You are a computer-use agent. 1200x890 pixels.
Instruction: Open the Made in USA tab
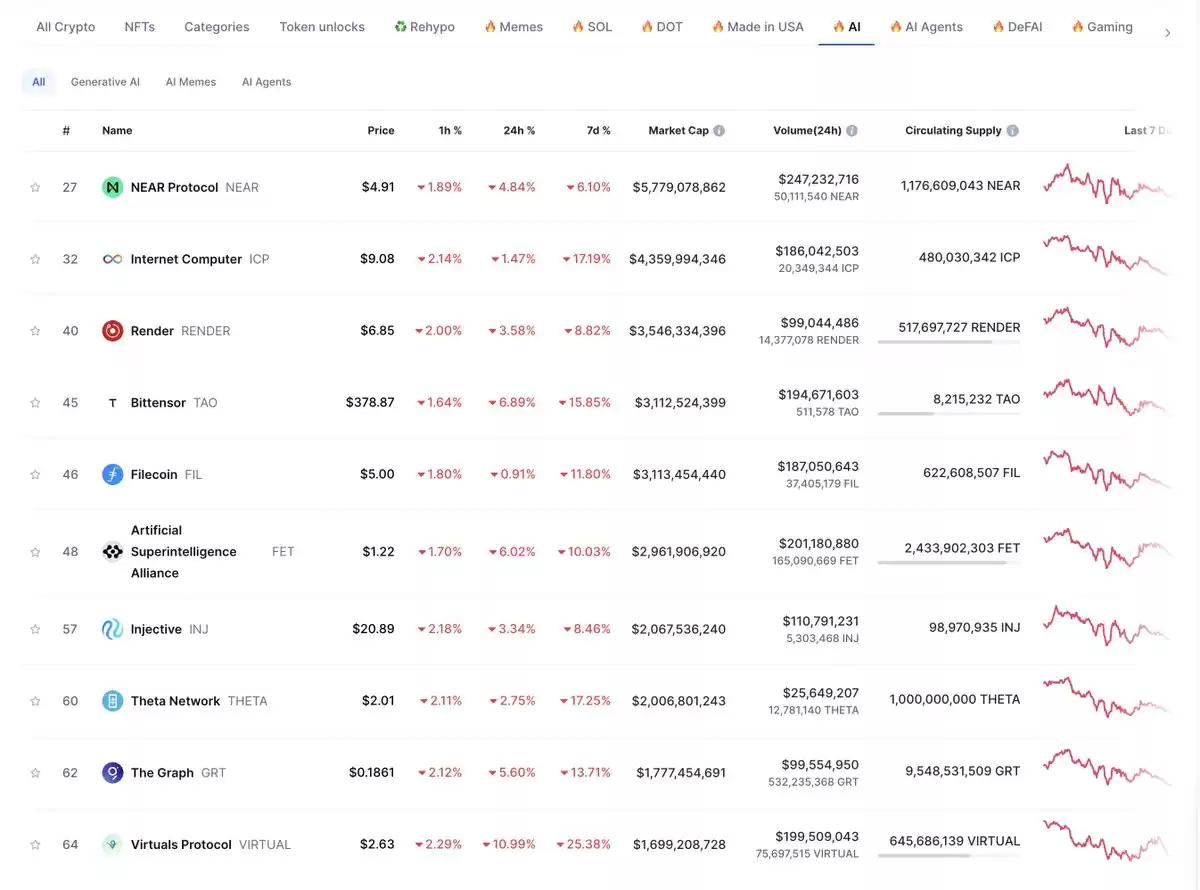[758, 27]
